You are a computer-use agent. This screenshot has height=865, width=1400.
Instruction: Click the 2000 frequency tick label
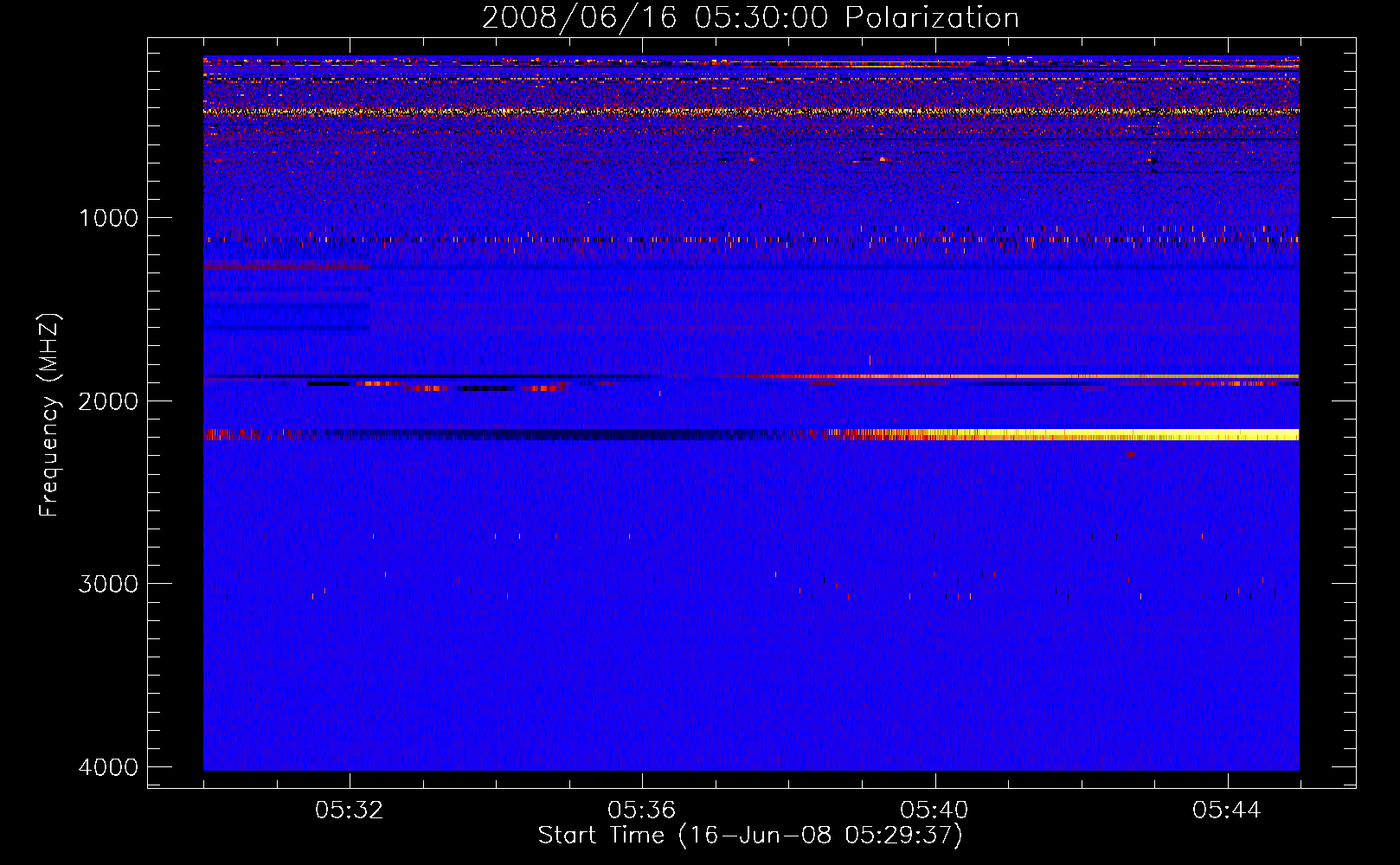click(108, 401)
